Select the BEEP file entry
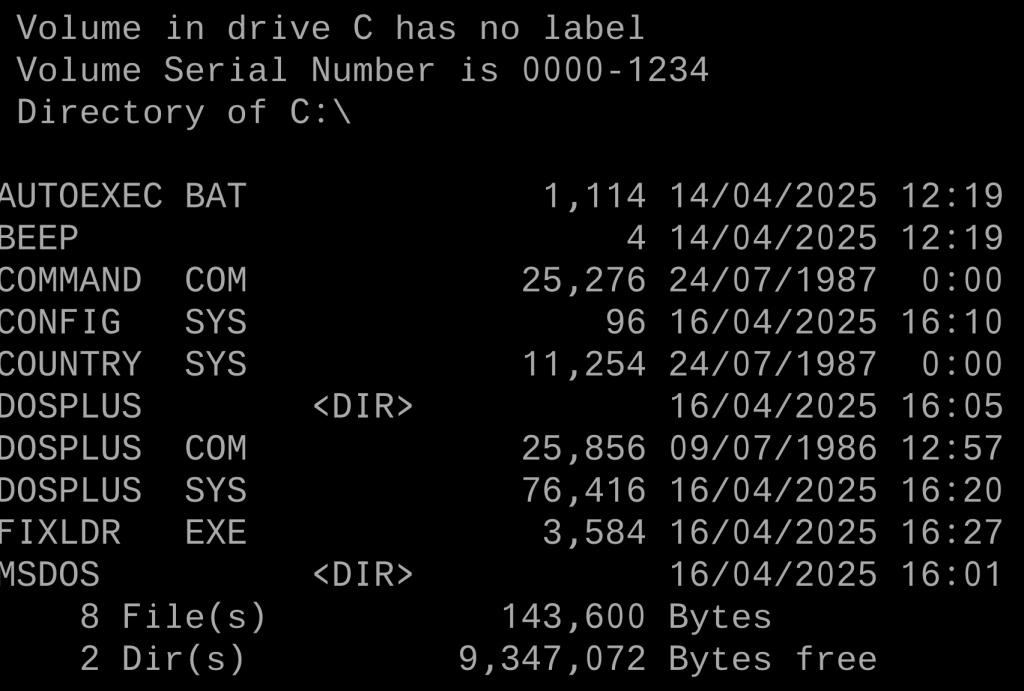Image resolution: width=1024 pixels, height=691 pixels. 39,238
